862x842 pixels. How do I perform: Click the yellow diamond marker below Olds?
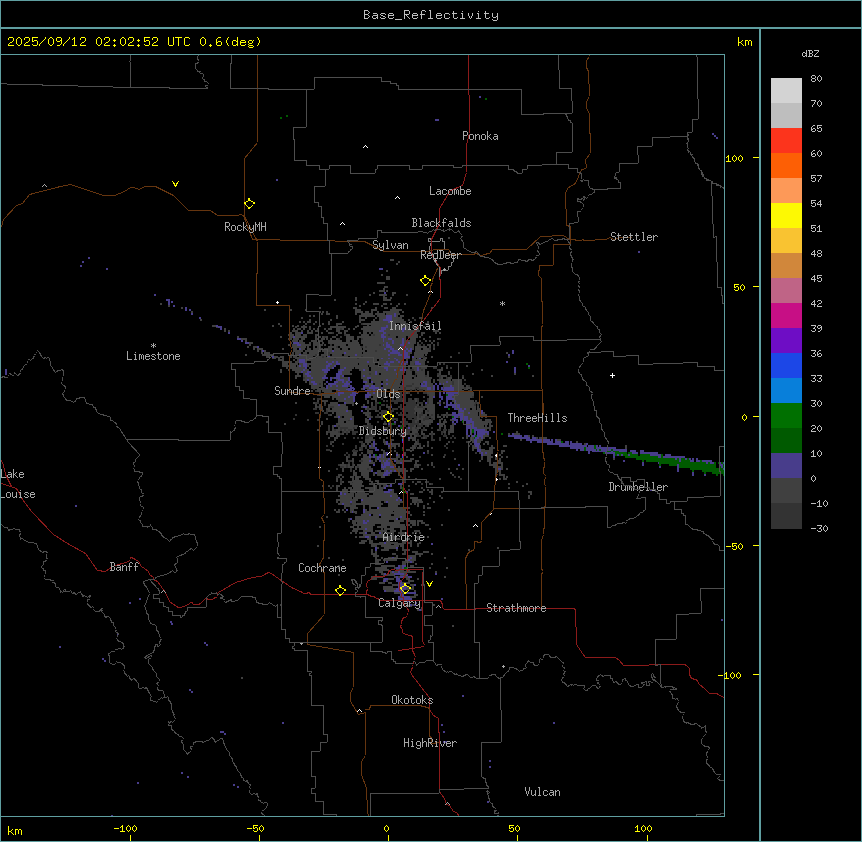(x=388, y=417)
